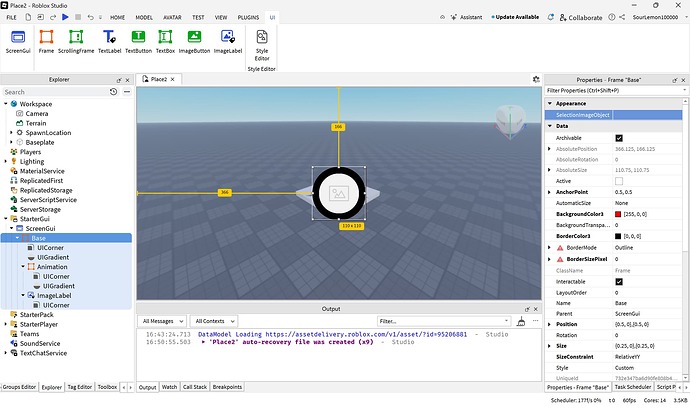Clear the Output log with the broom icon
690x408 pixels.
pos(521,321)
